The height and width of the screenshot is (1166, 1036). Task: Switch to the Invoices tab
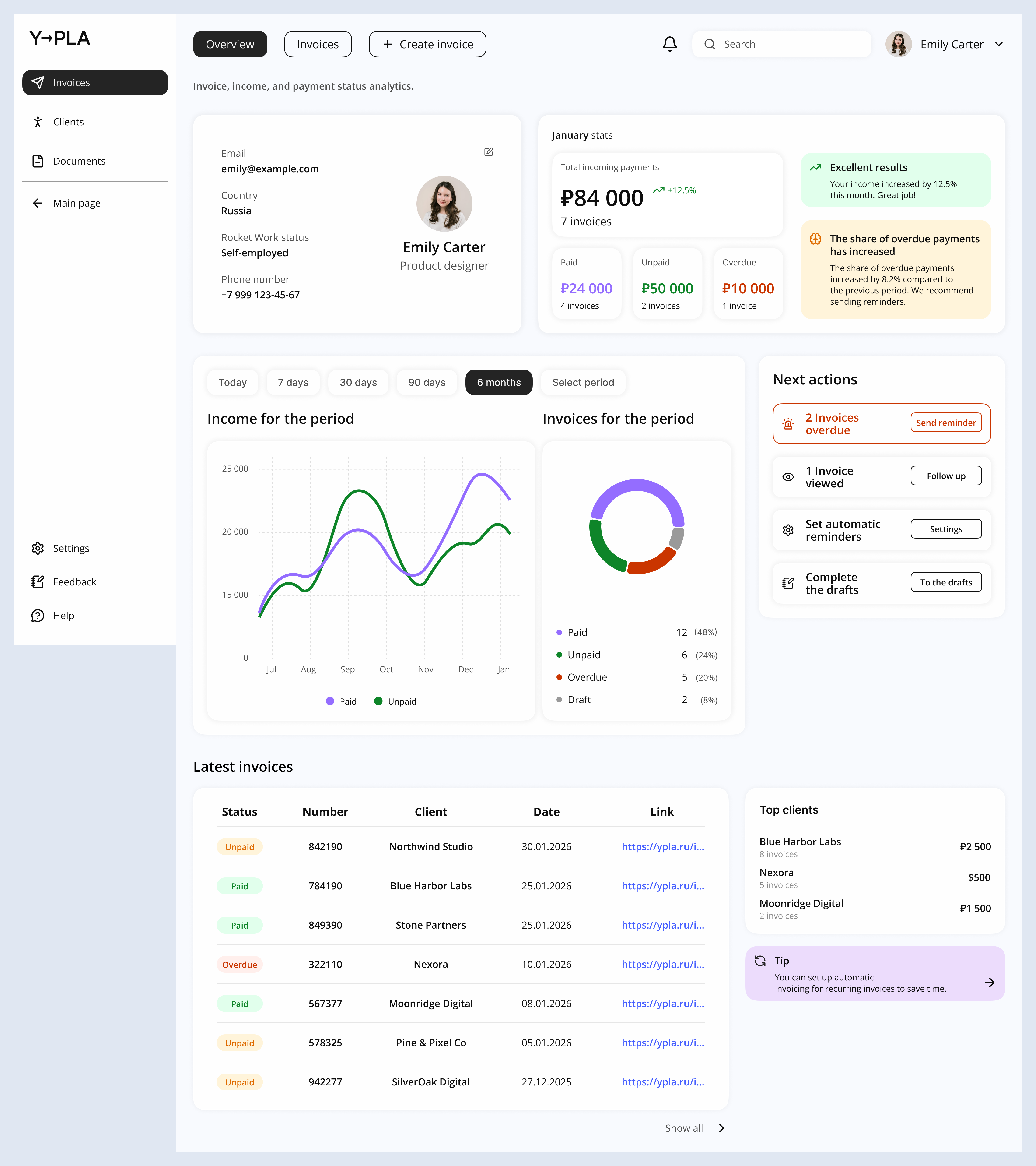[318, 44]
